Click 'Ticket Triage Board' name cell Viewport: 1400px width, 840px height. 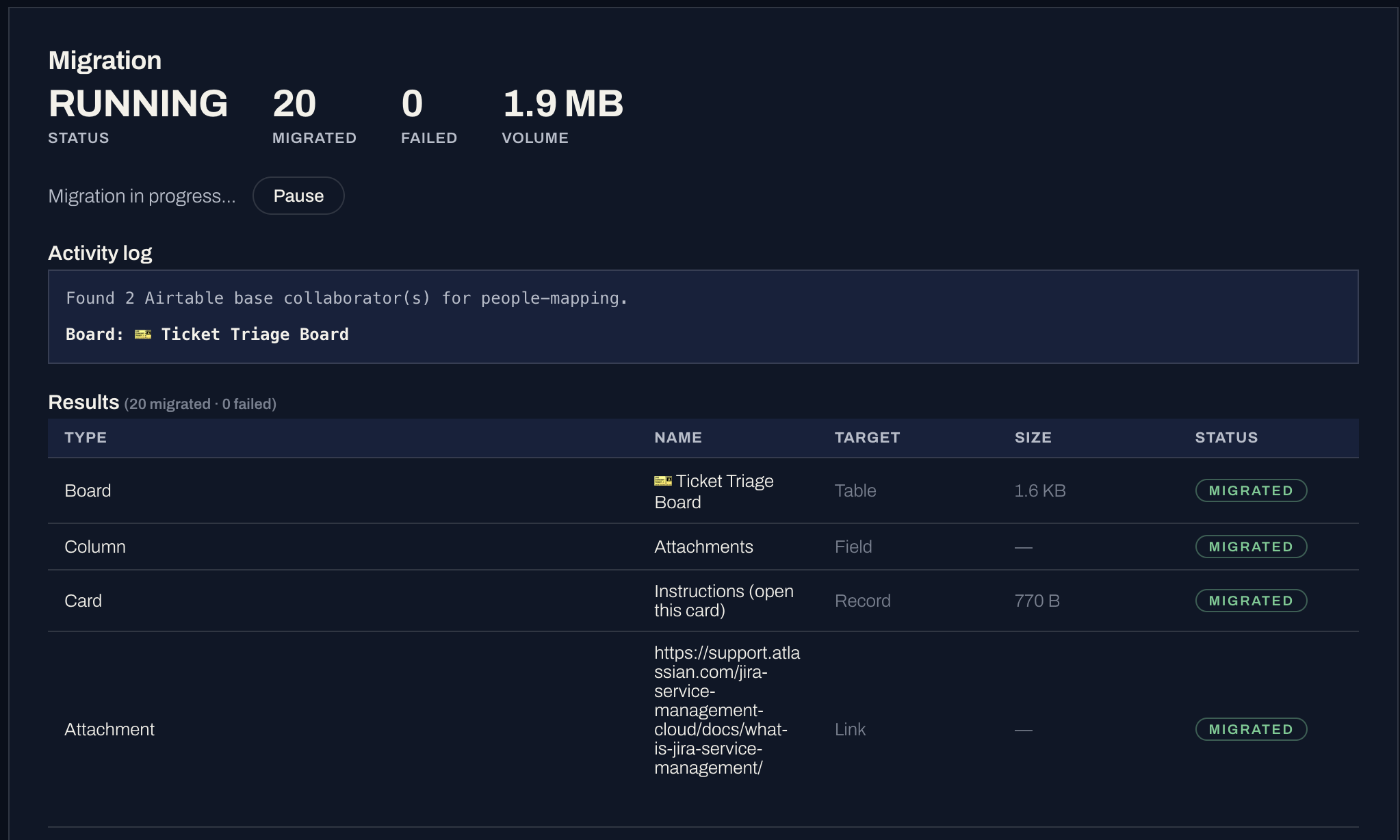[x=714, y=492]
